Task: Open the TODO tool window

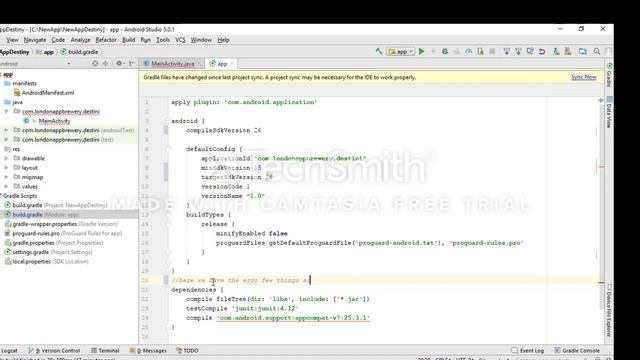Action: pos(187,350)
